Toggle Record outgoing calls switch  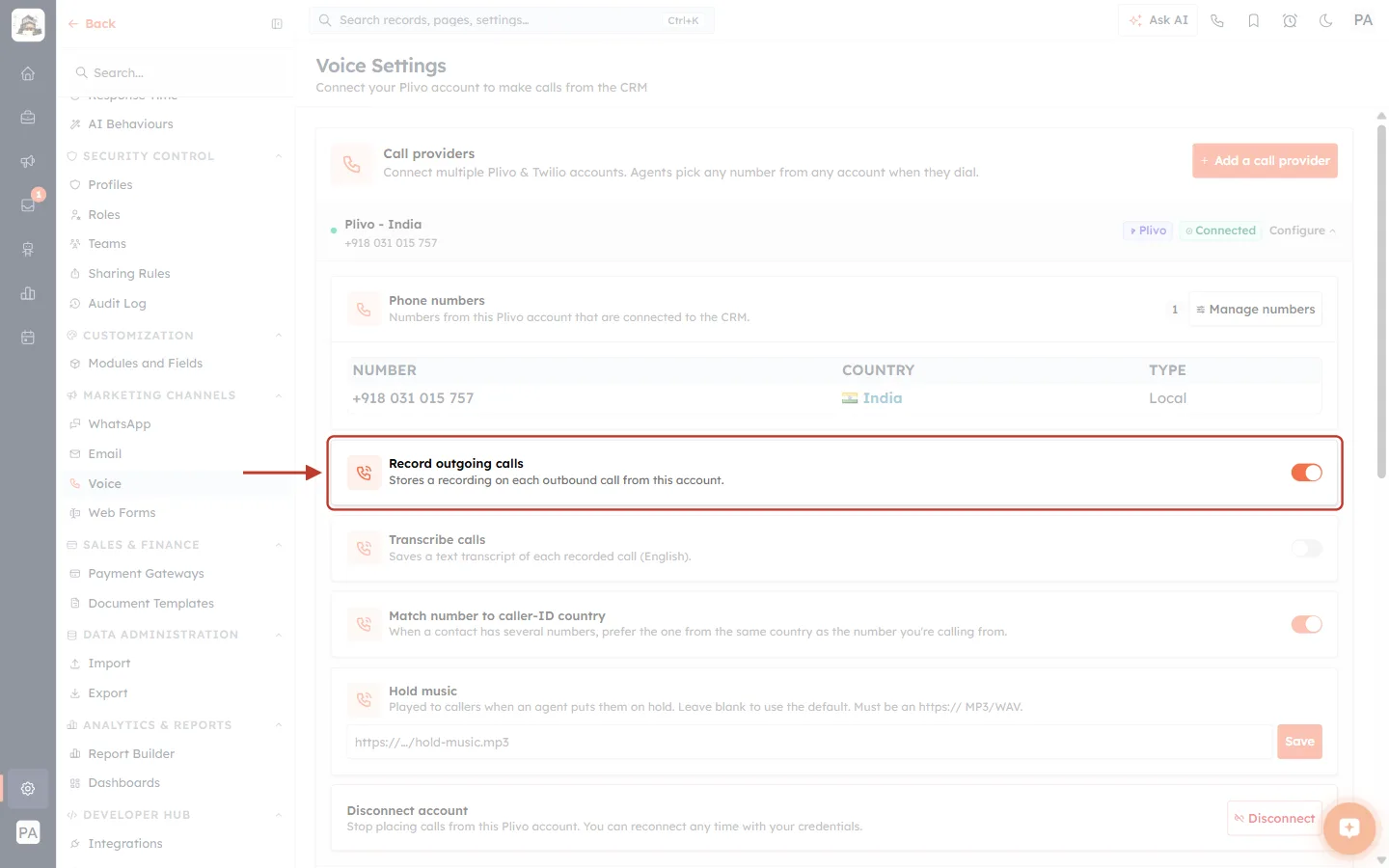pos(1307,473)
